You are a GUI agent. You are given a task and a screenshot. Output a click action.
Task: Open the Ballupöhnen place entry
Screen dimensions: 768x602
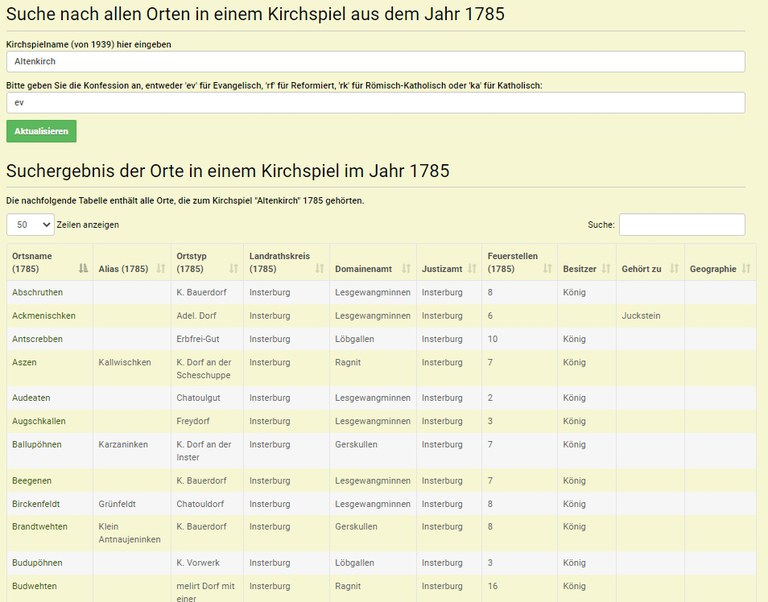point(37,445)
